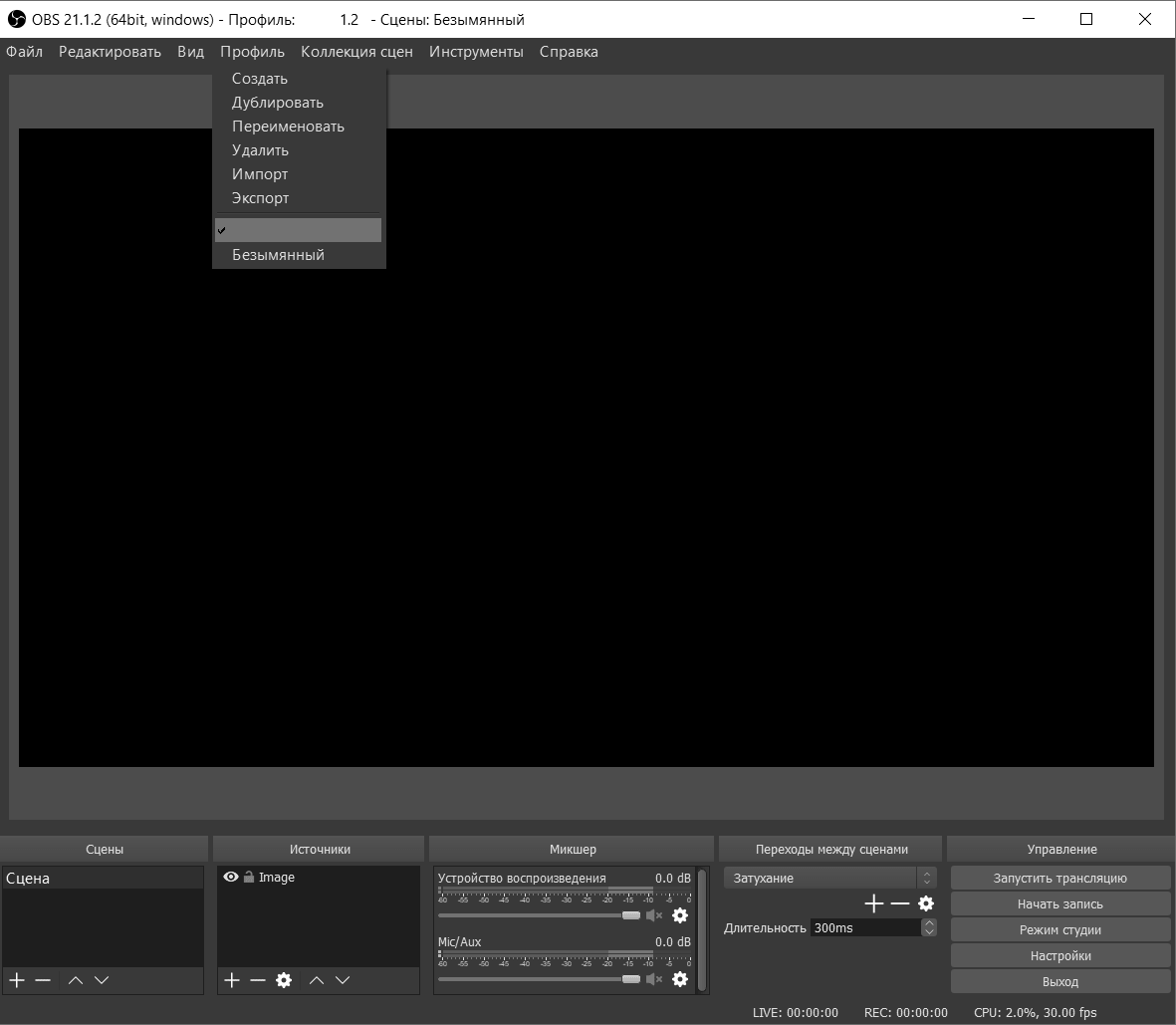Open the gear settings for Mic/Aux audio

pos(680,979)
